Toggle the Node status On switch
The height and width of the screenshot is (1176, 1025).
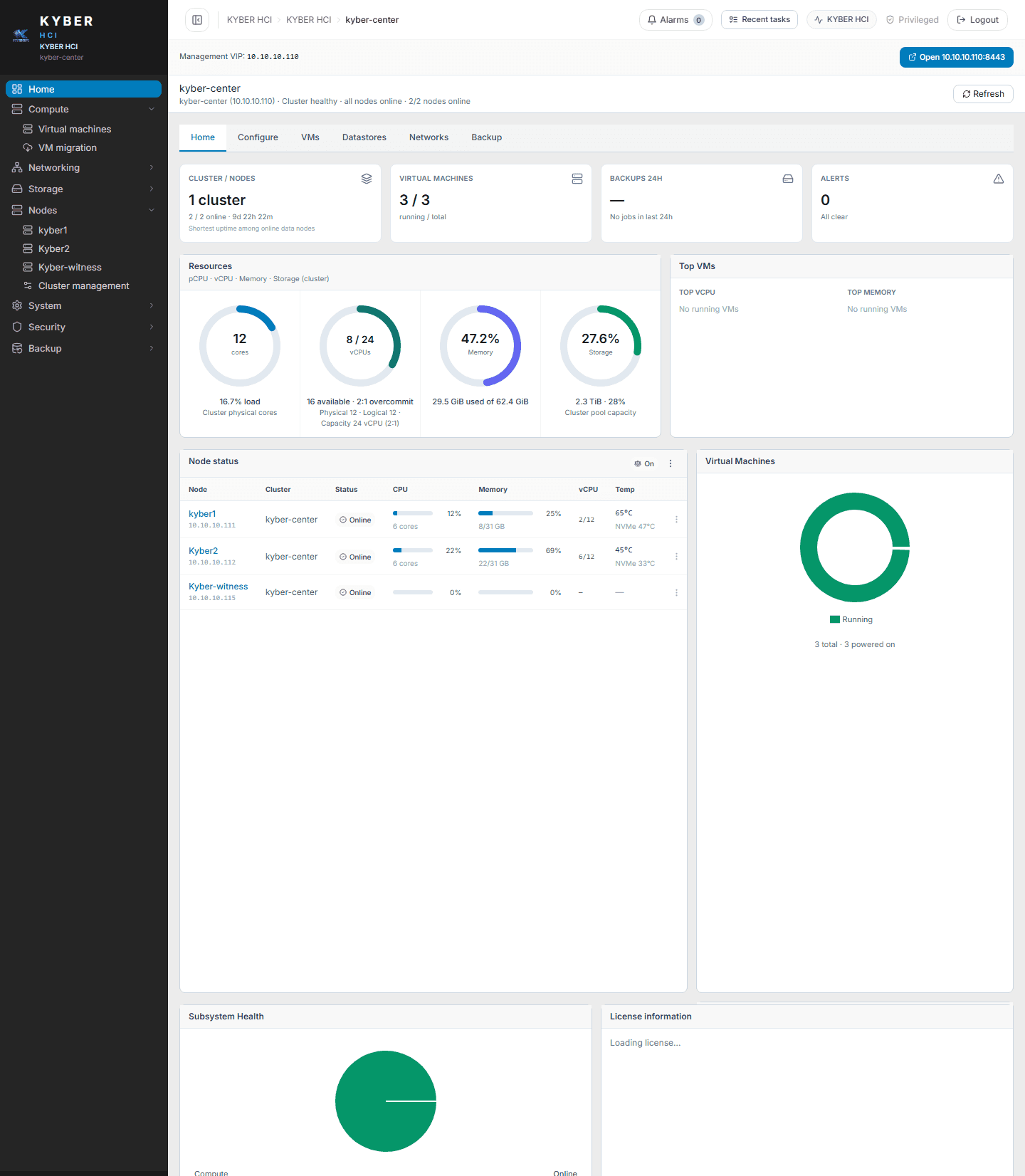pos(644,463)
